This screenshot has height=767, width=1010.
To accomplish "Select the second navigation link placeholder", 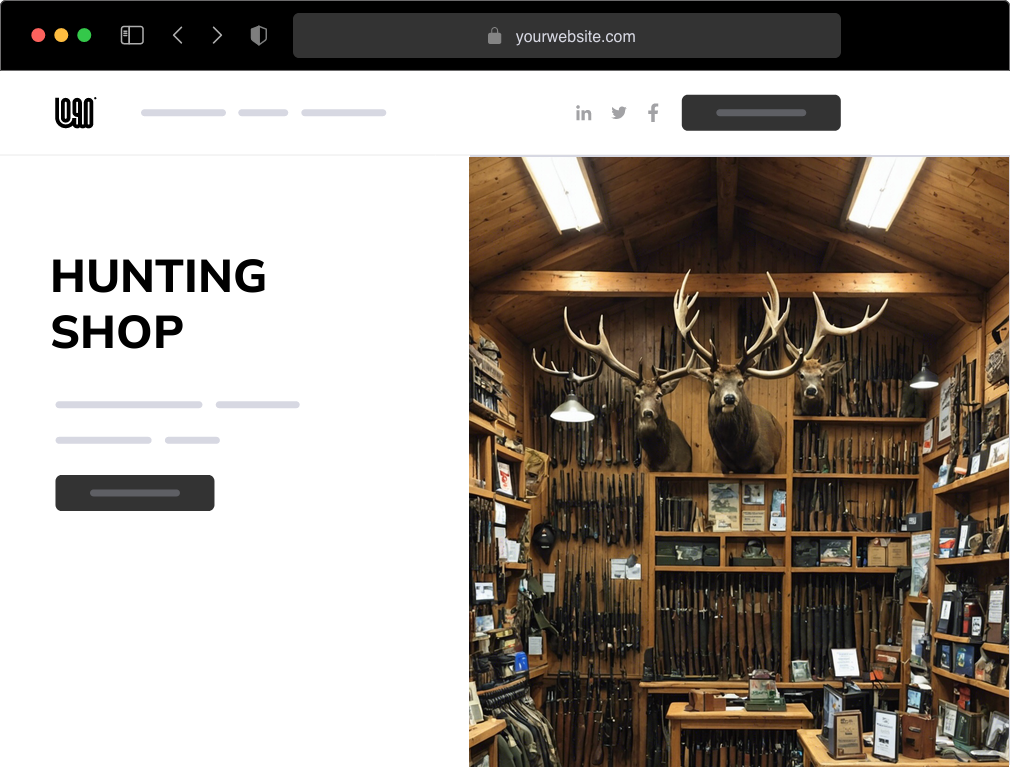I will click(x=262, y=112).
